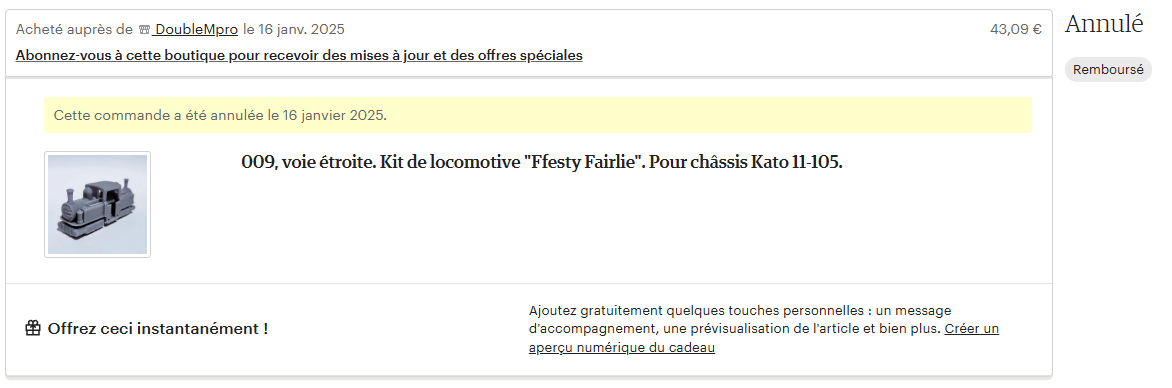Click the gift box icon
Screen dimensions: 1172x388
tap(33, 328)
